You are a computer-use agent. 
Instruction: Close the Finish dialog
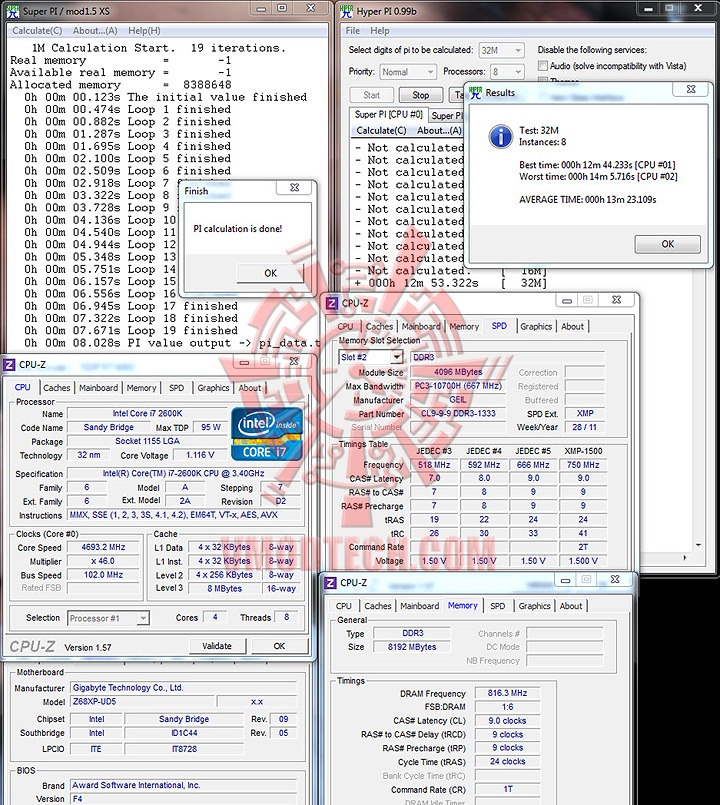[294, 188]
